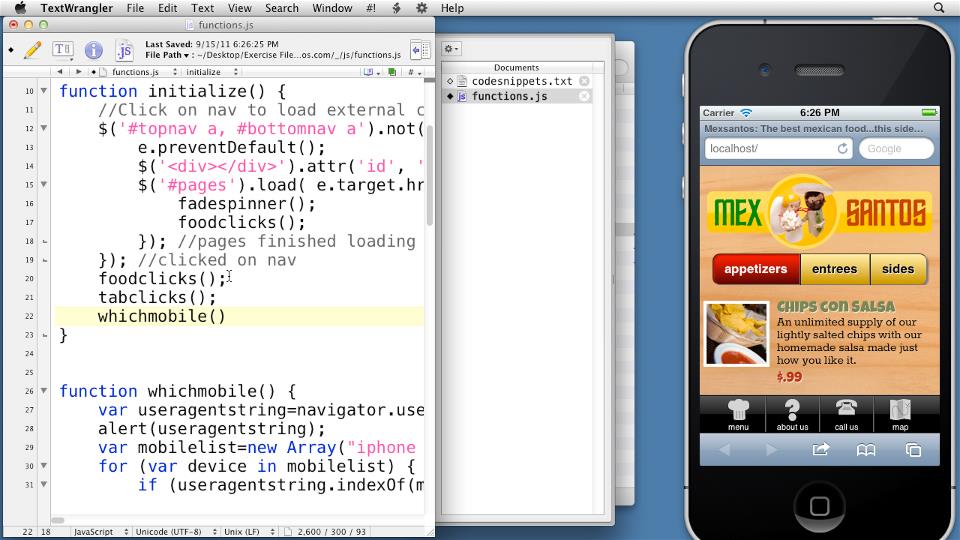The width and height of the screenshot is (960, 540).
Task: Select codesnippets.txt in Documents list
Action: click(x=522, y=81)
